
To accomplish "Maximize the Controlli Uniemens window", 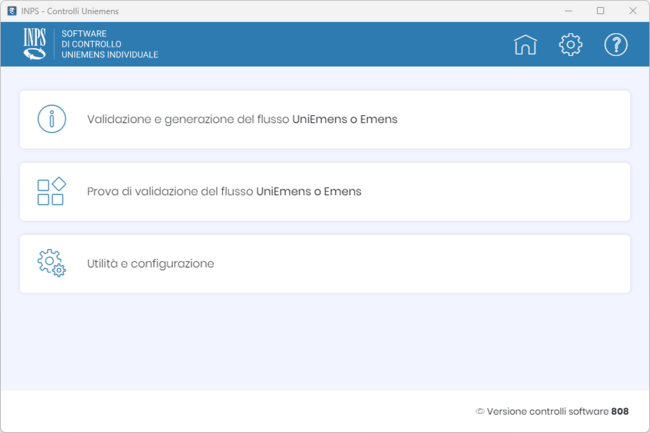I will tap(600, 11).
